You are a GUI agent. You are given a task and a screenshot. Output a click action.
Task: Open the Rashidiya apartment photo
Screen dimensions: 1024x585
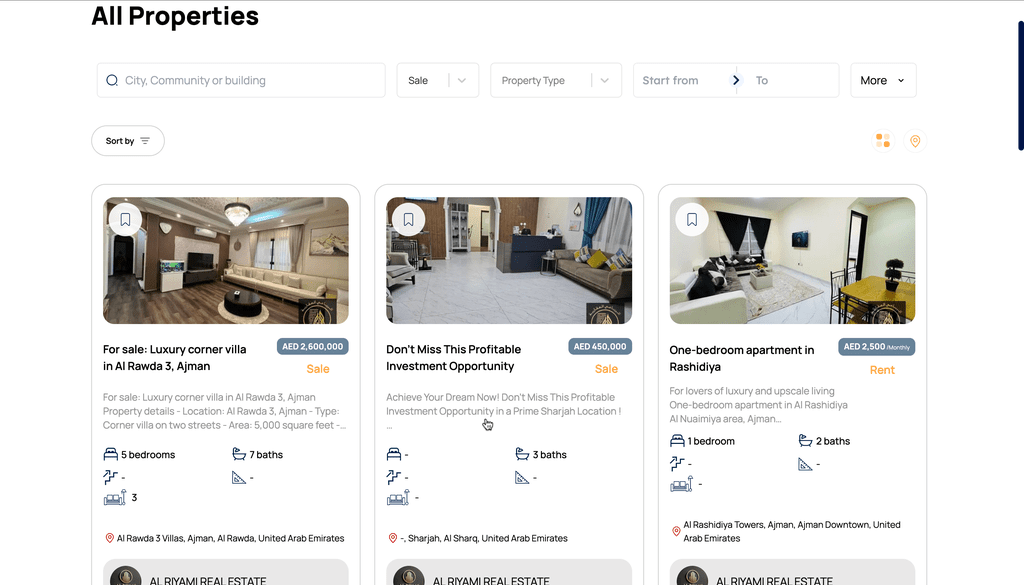click(792, 261)
